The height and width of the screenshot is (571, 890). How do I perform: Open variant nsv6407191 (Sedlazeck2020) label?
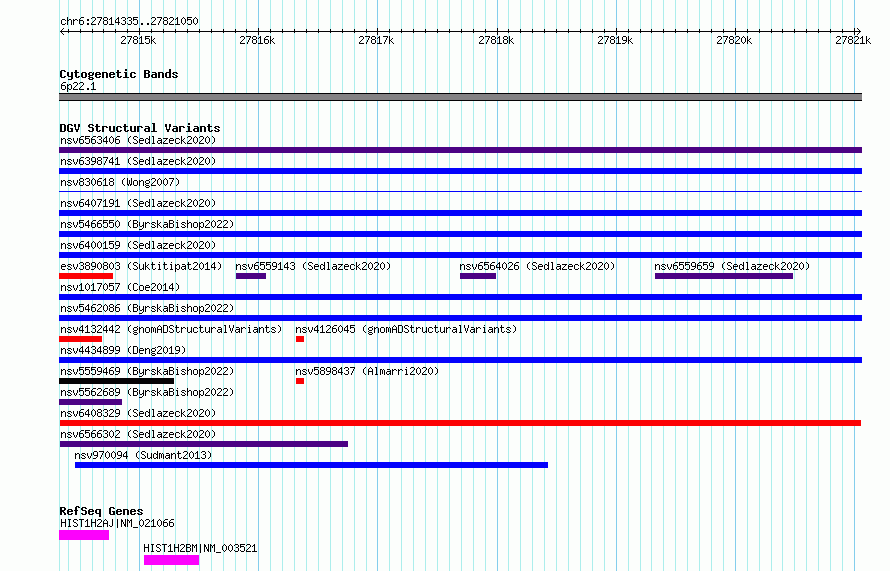click(x=138, y=203)
